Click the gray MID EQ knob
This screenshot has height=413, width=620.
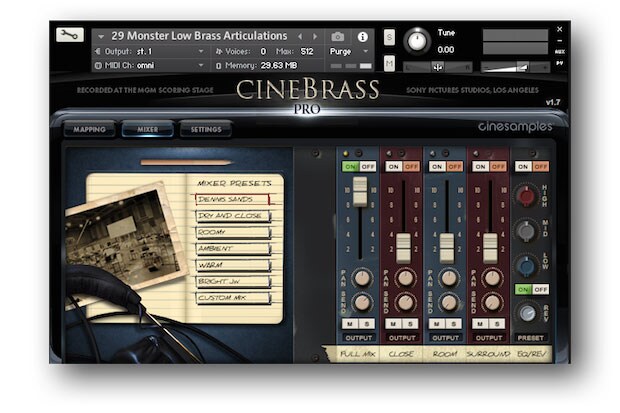tap(526, 231)
